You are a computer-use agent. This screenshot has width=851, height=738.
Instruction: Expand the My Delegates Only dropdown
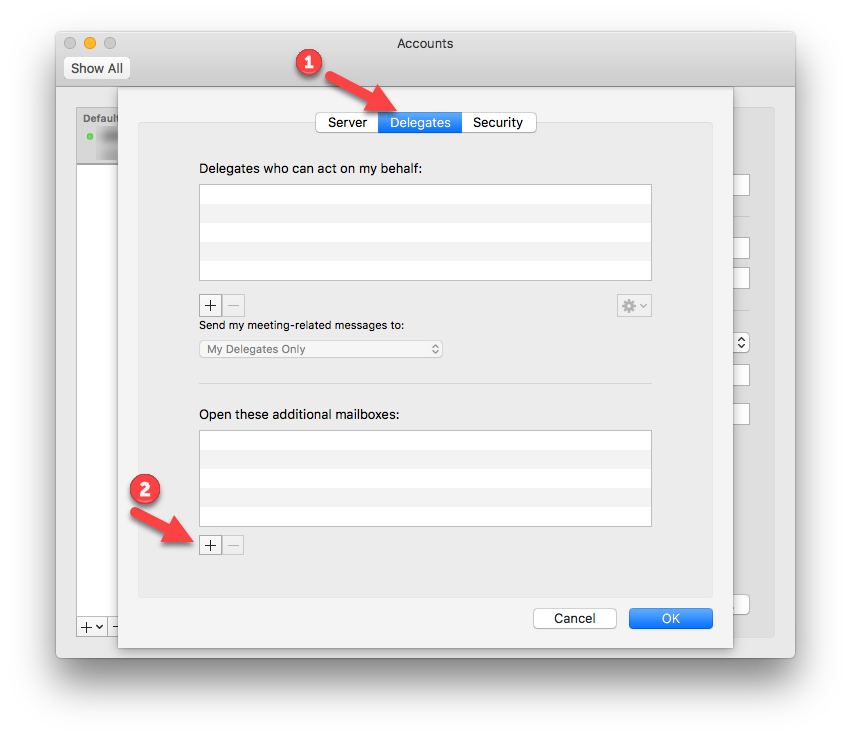tap(321, 349)
